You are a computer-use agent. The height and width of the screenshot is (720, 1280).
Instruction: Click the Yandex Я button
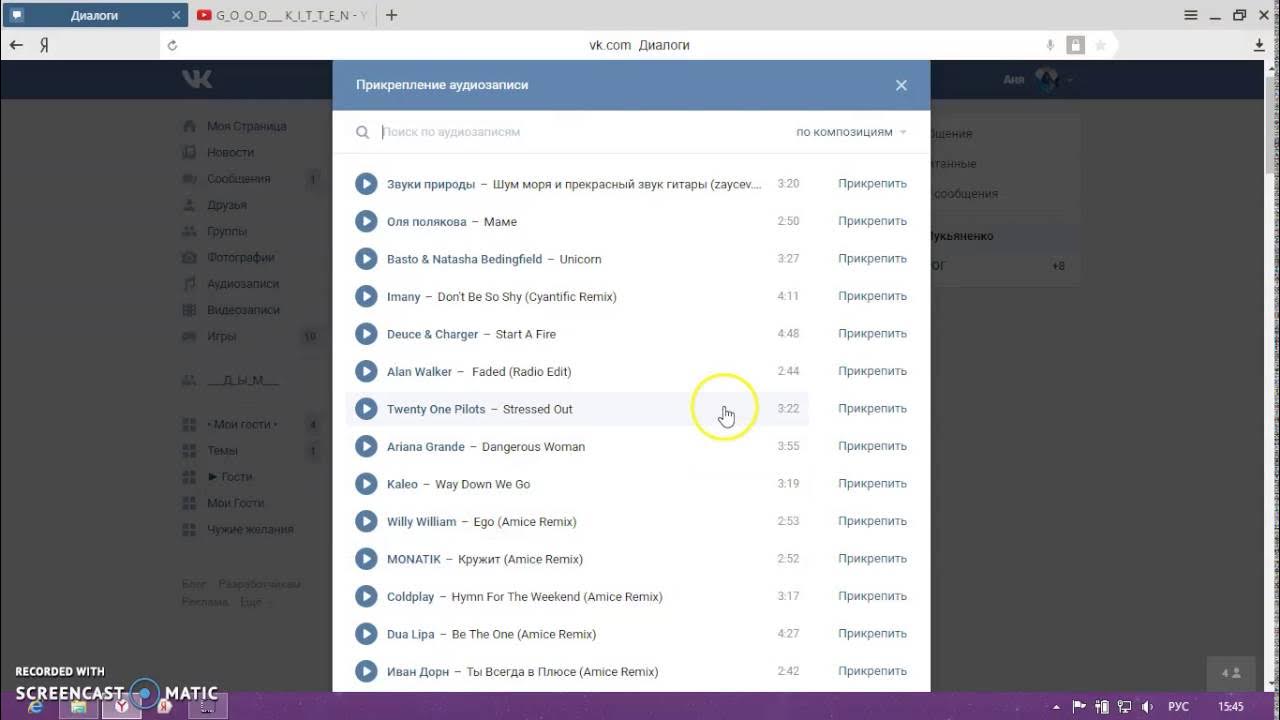(x=44, y=45)
